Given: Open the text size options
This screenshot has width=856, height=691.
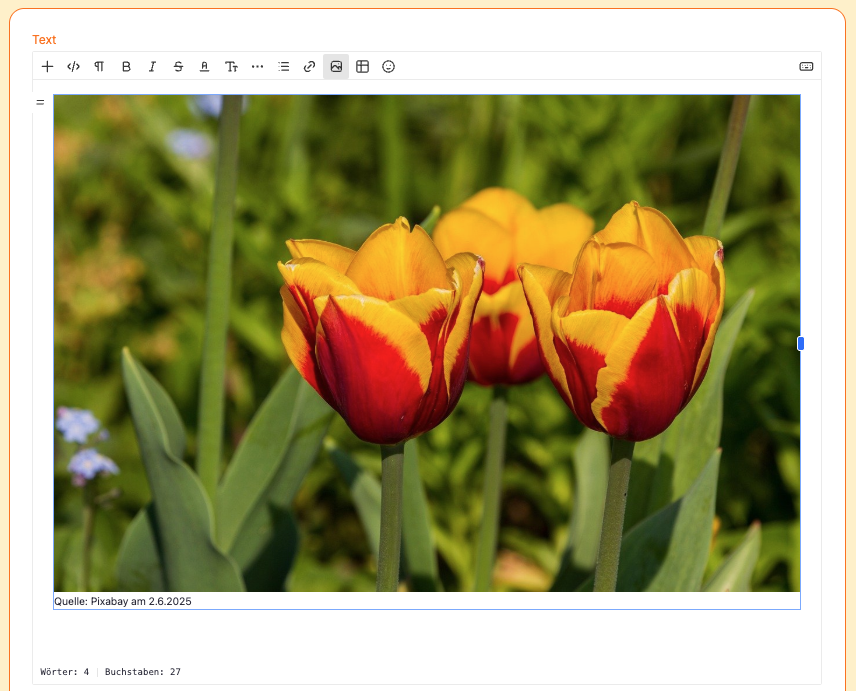Looking at the screenshot, I should 231,67.
